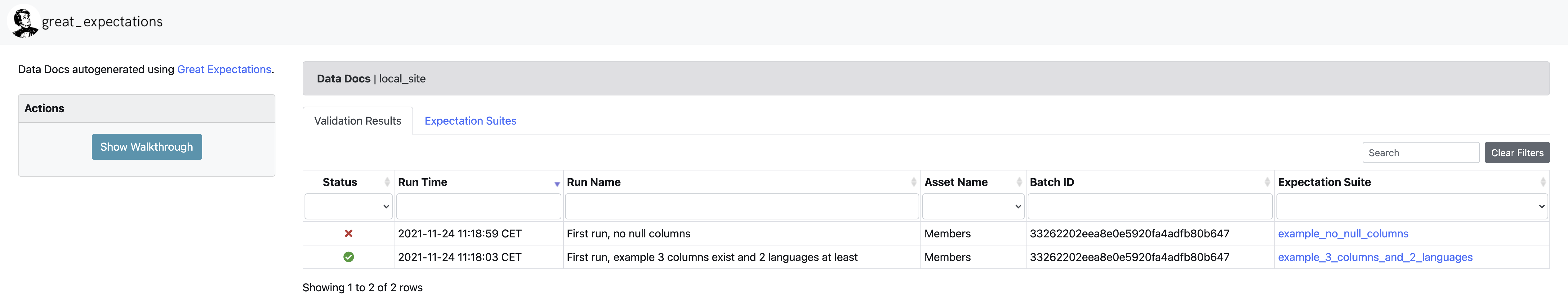1568x300 pixels.
Task: Open the example_3_columns_and_2_languages link
Action: [x=1374, y=258]
